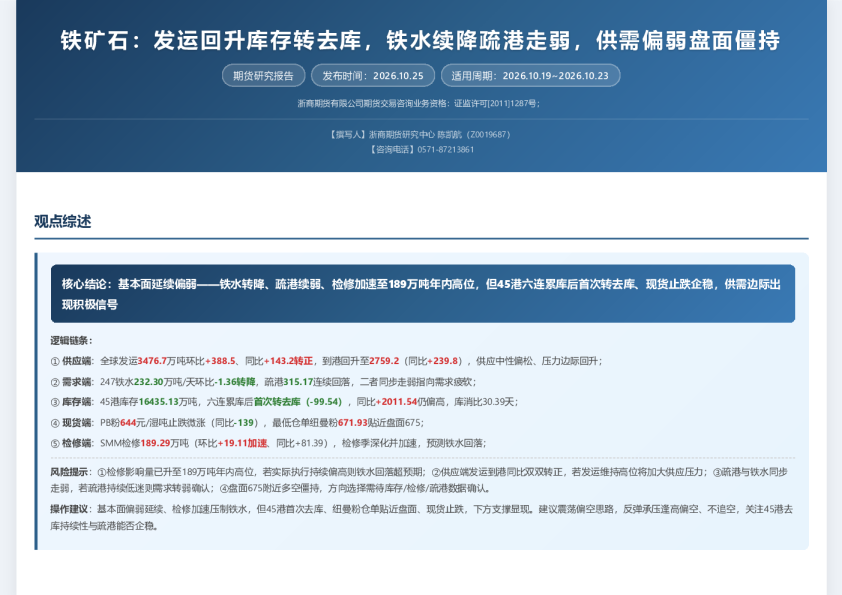Click the 适用周期 2026.10.19~2026.10.23 pill

(530, 76)
